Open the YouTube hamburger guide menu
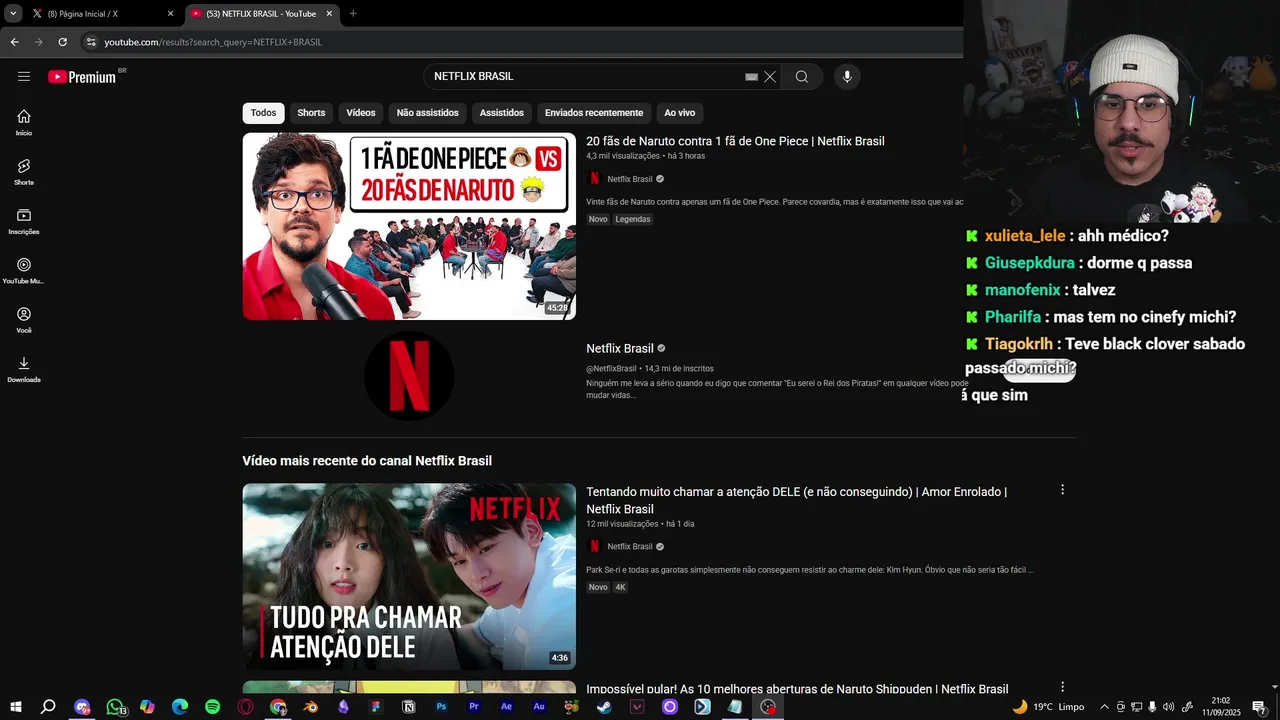Viewport: 1280px width, 720px height. click(x=24, y=76)
